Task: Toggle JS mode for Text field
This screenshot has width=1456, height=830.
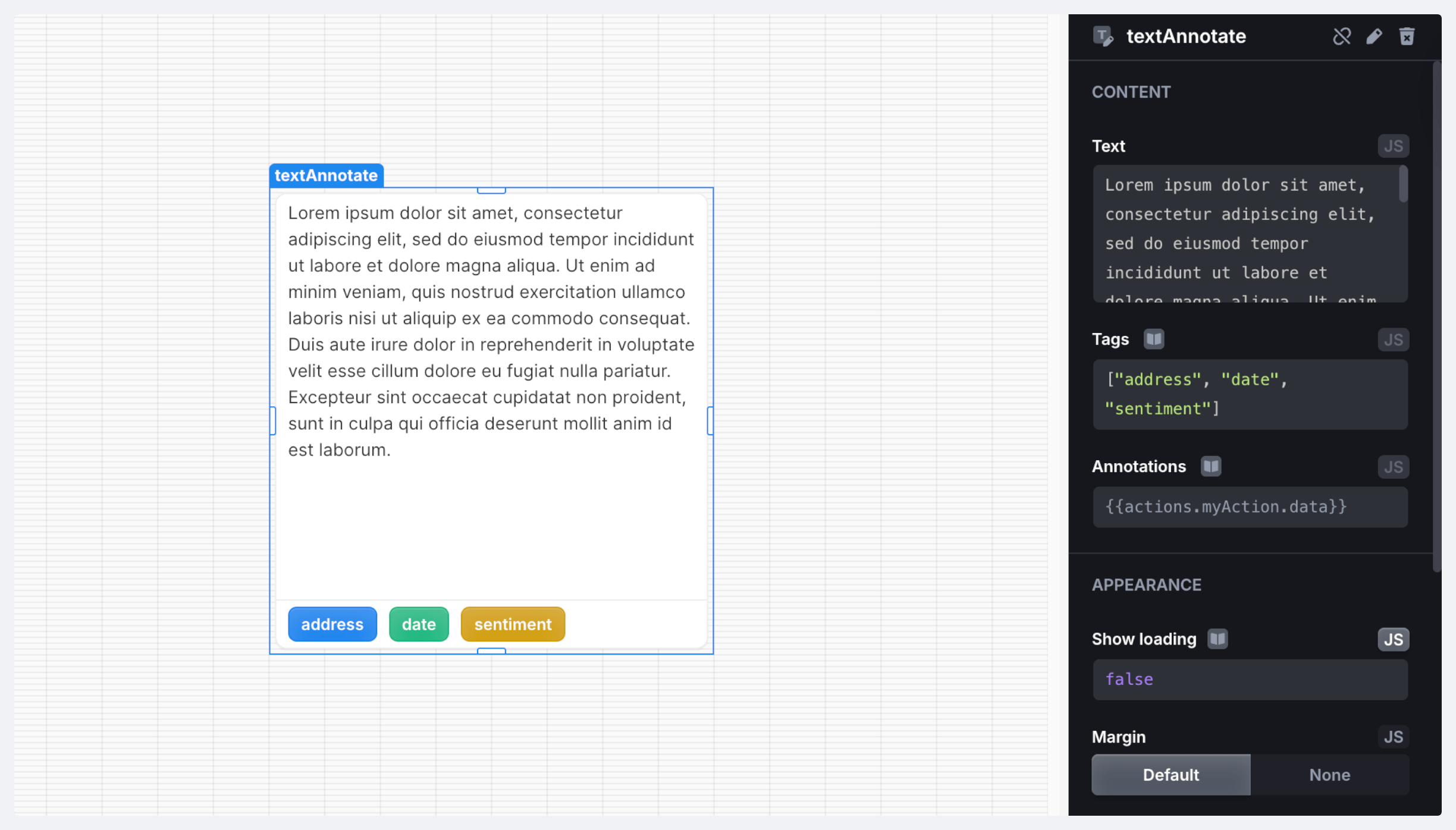Action: 1393,146
